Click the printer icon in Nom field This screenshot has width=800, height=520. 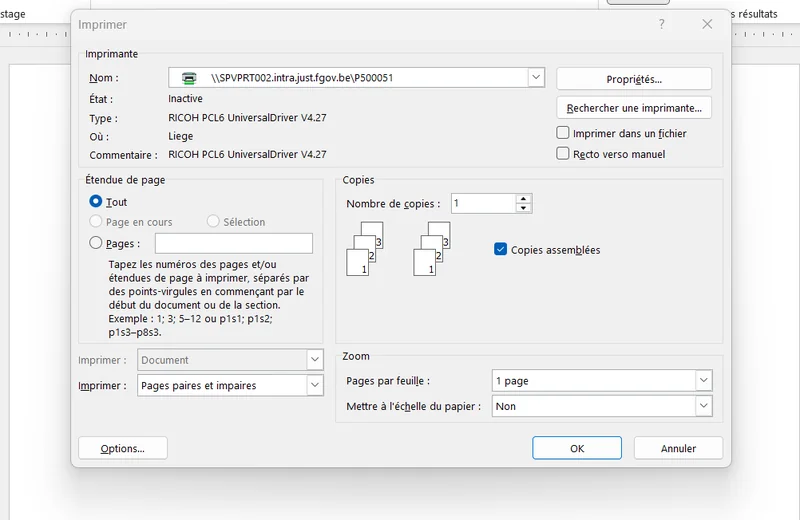(188, 78)
